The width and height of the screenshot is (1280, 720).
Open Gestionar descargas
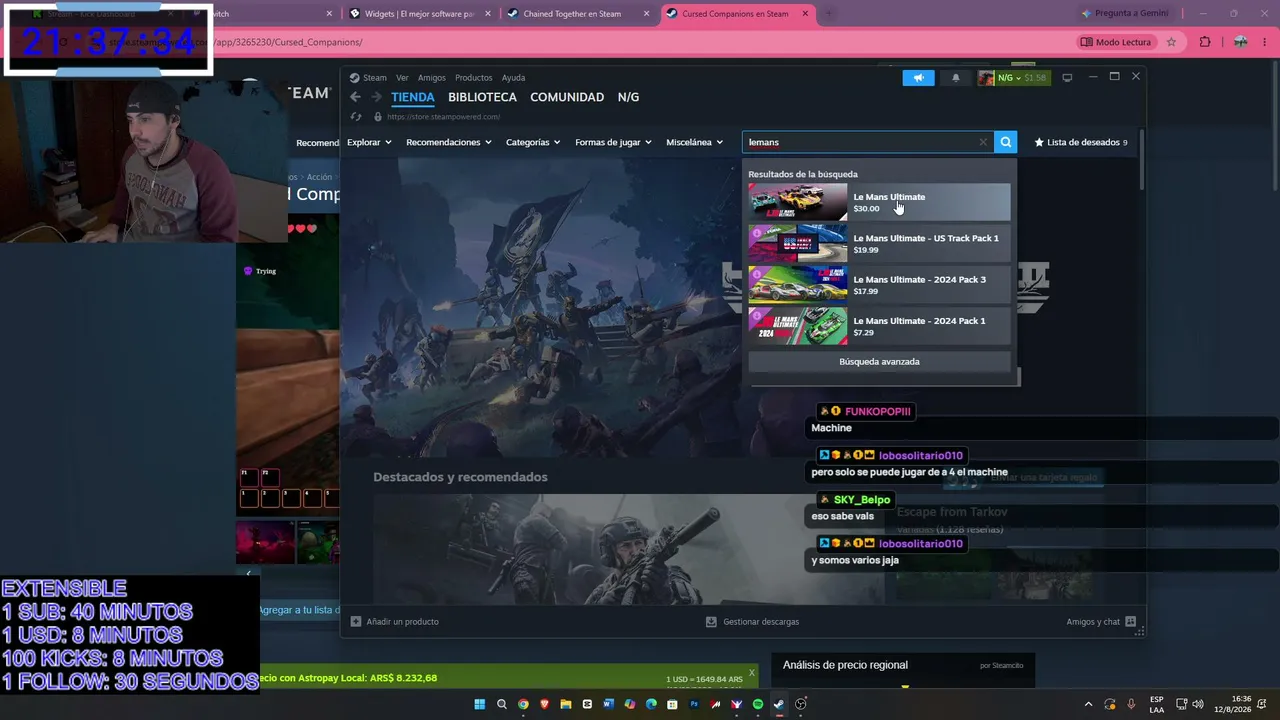[752, 622]
